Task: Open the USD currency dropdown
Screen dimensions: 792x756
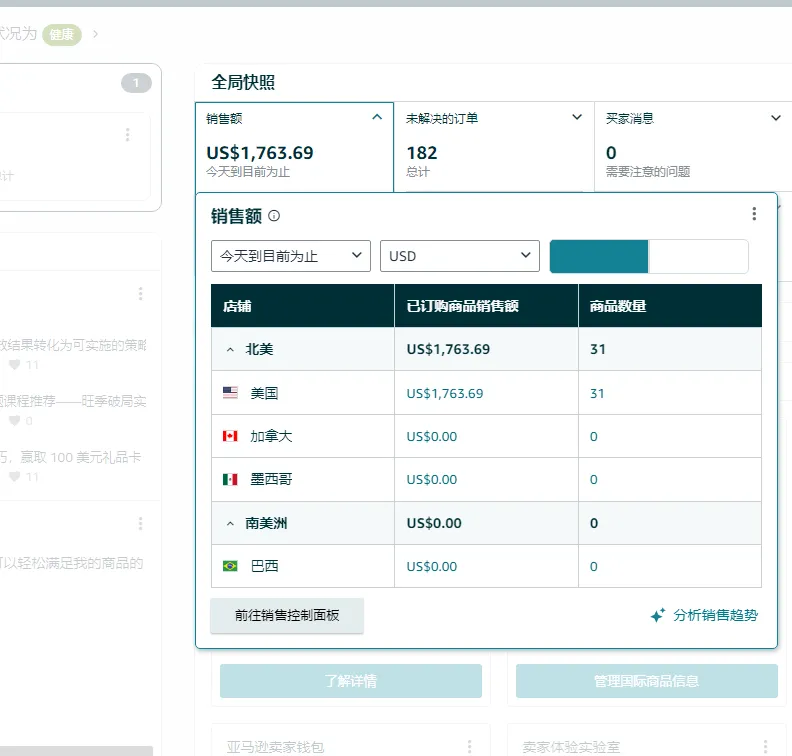Action: pyautogui.click(x=460, y=256)
